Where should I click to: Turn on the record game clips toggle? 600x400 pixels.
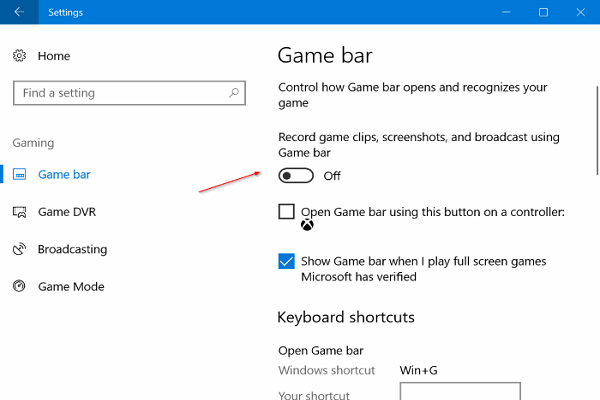296,176
